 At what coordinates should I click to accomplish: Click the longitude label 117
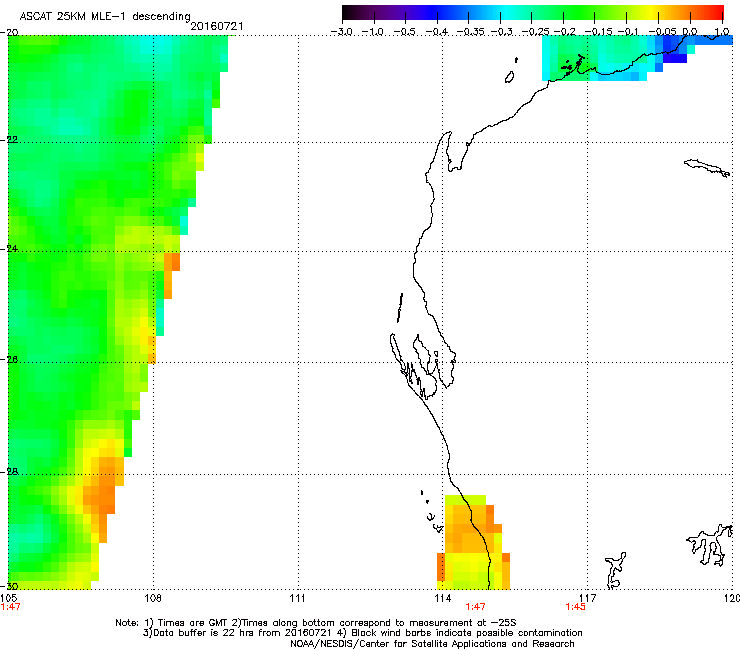[x=588, y=598]
